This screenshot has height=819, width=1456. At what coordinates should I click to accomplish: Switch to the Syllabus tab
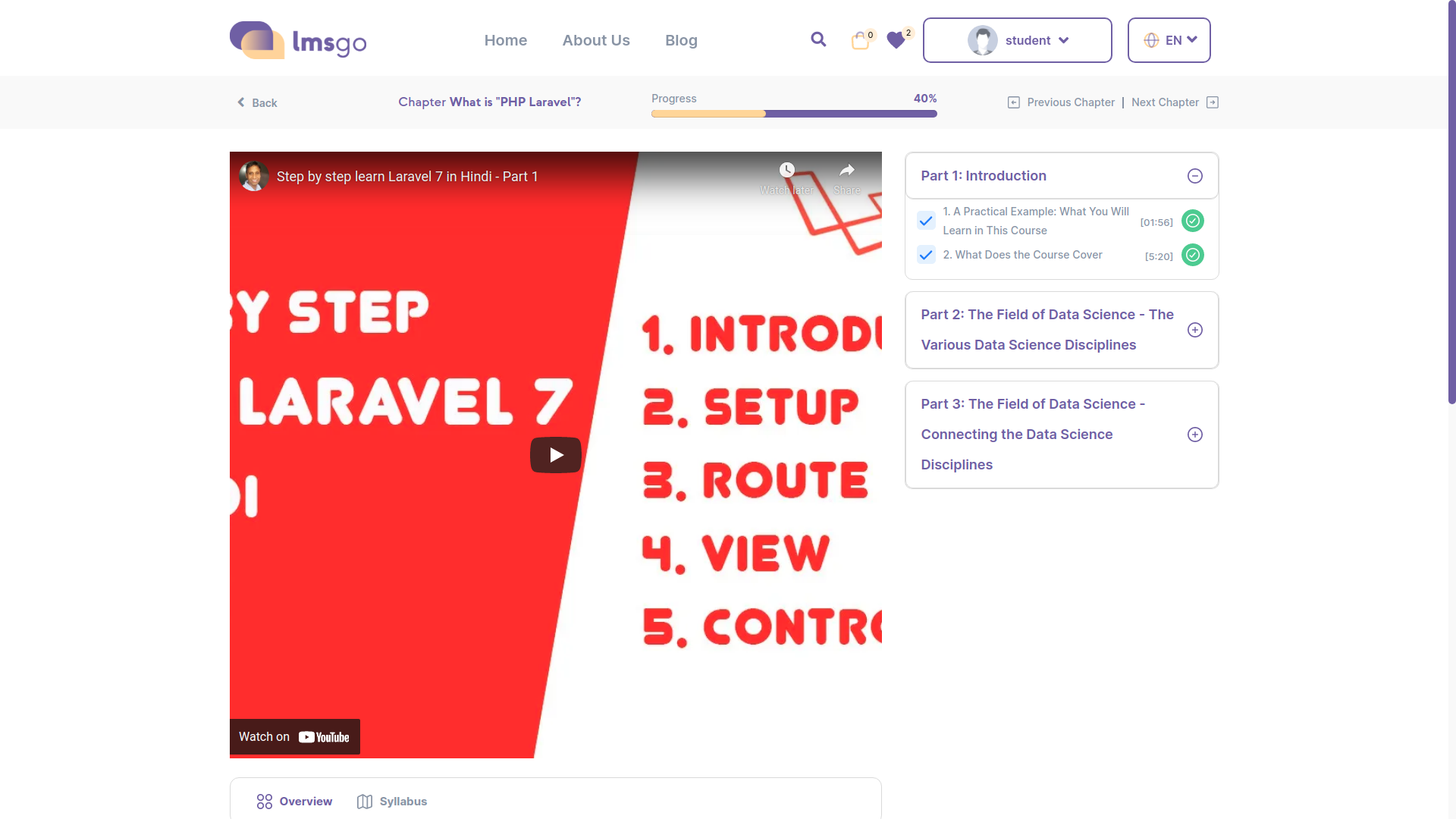coord(392,802)
